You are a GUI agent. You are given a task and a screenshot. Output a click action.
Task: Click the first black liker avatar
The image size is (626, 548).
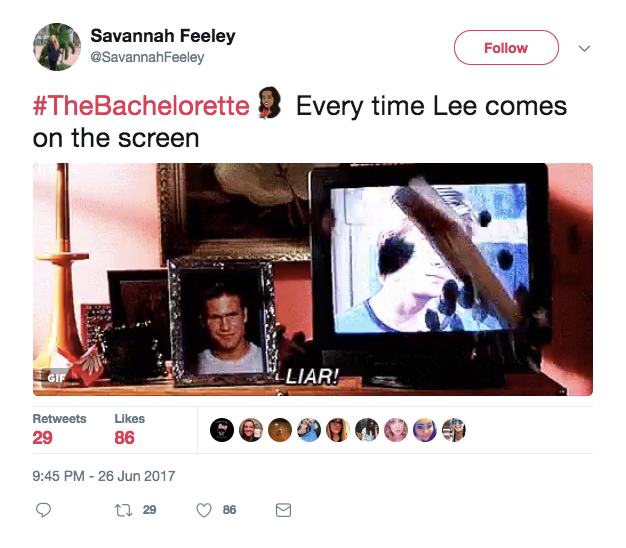[222, 430]
